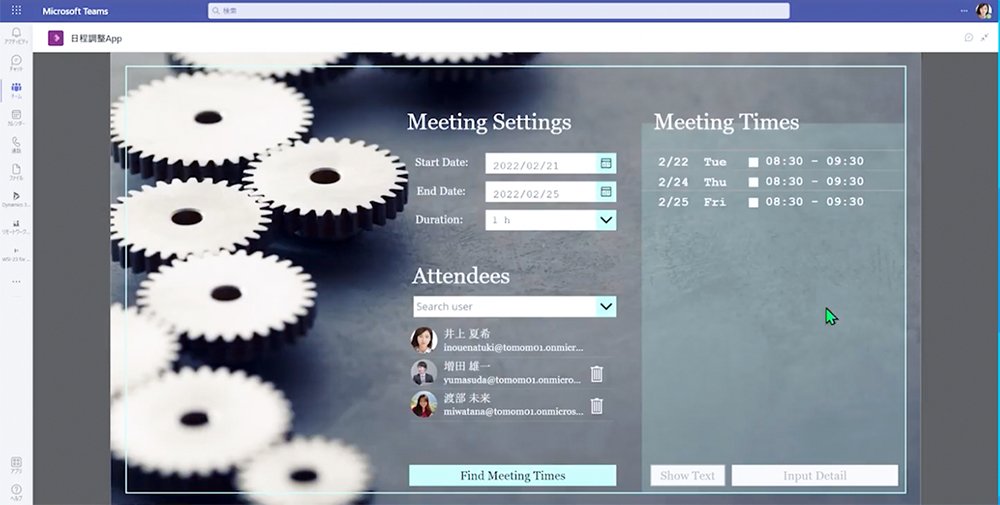1000x505 pixels.
Task: Check the 2/25 Fri 08:30 slot
Action: pos(753,203)
